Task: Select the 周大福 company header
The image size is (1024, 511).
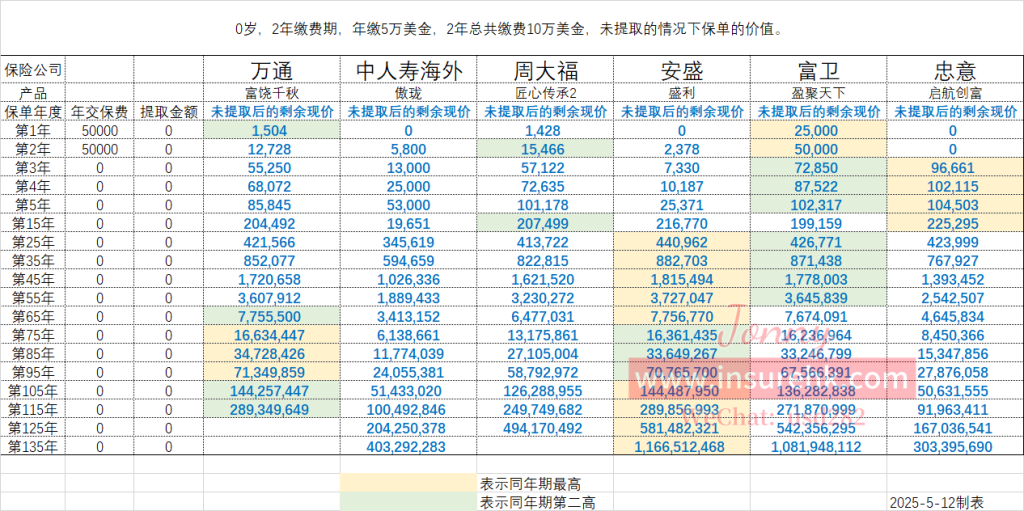Action: [545, 70]
